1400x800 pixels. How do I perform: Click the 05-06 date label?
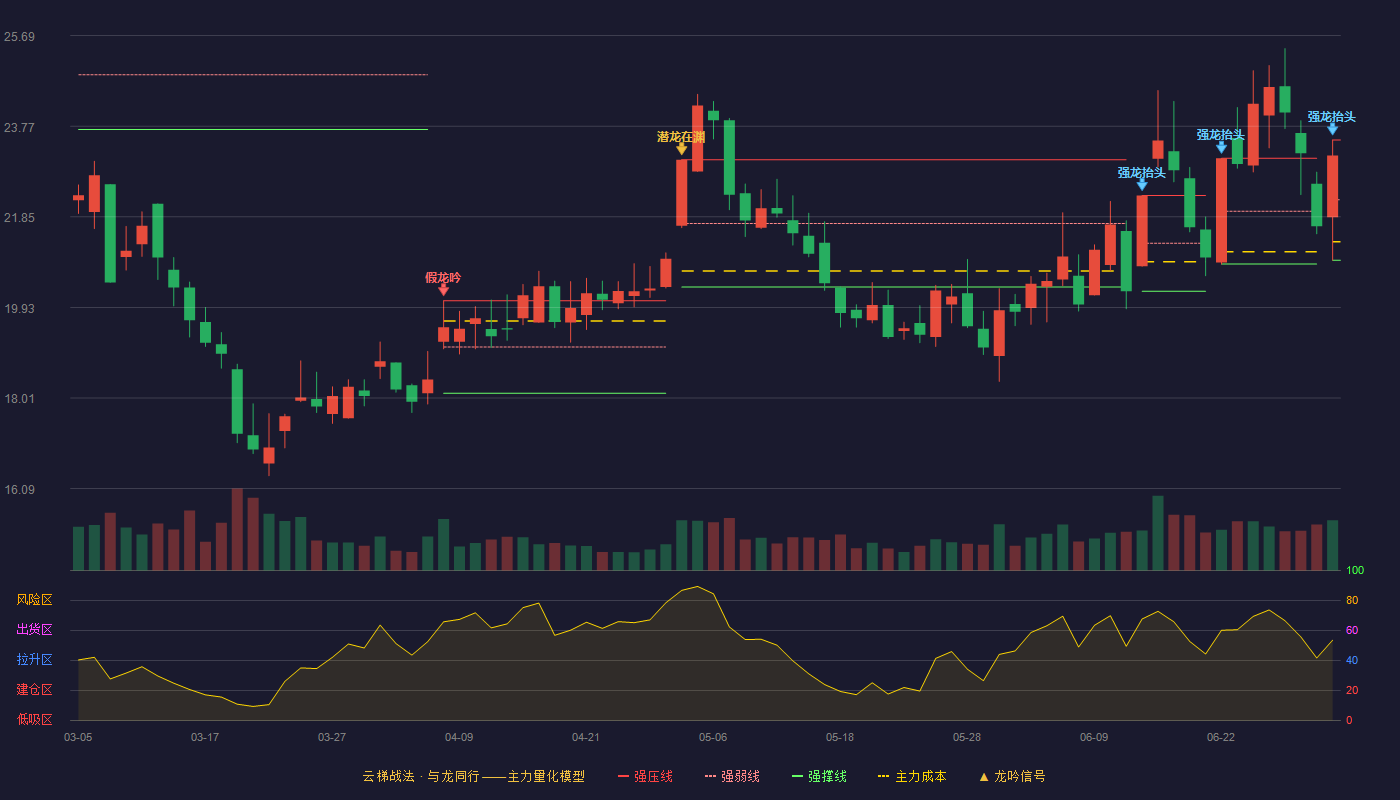point(713,737)
